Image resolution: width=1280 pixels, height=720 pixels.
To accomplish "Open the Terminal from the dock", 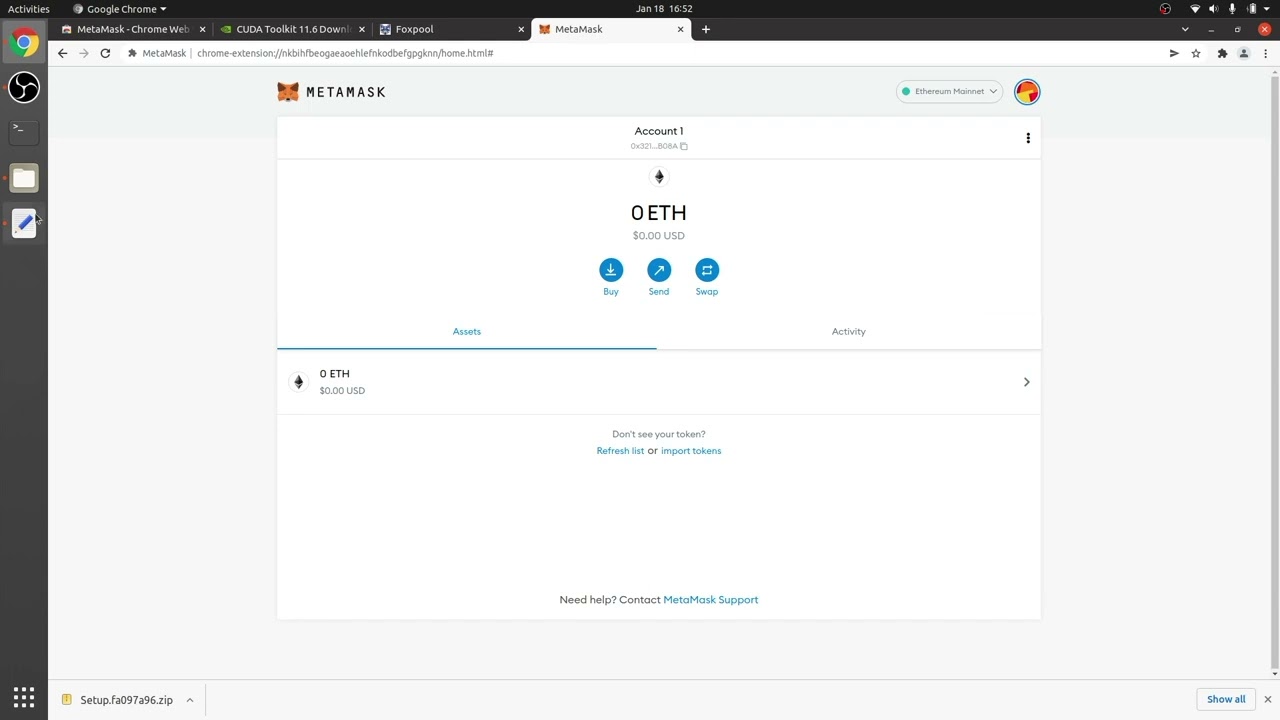I will pos(24,131).
